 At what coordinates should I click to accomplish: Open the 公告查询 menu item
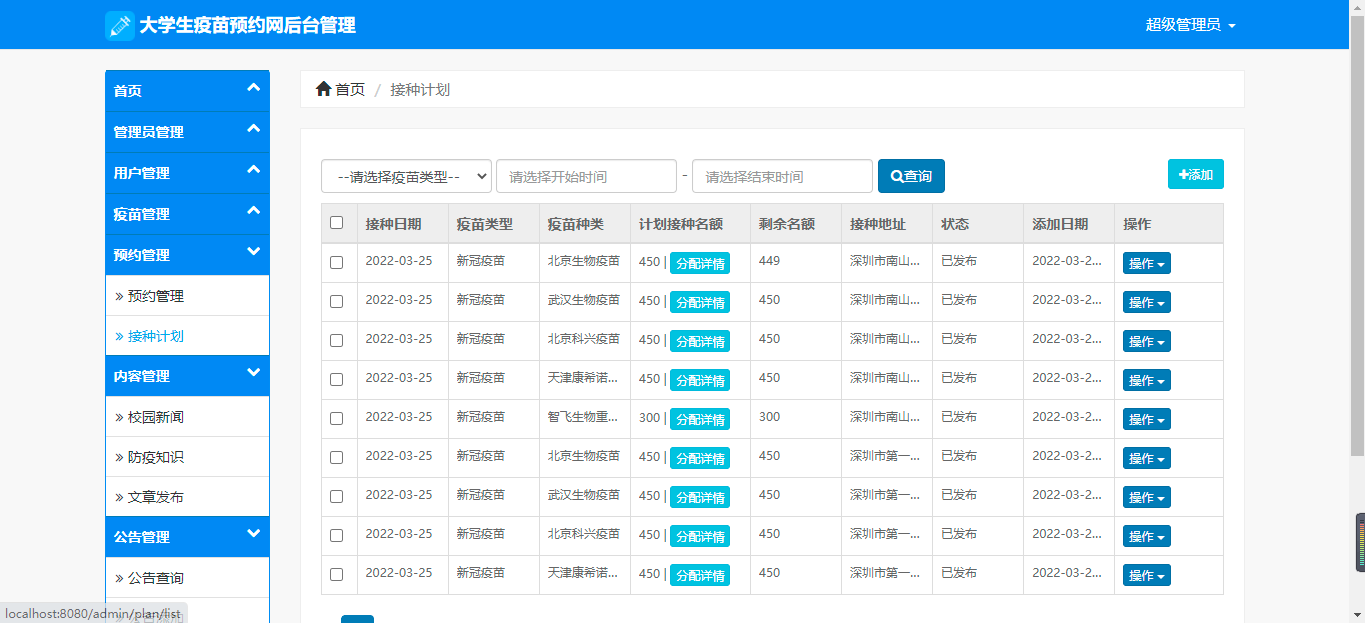click(x=187, y=578)
